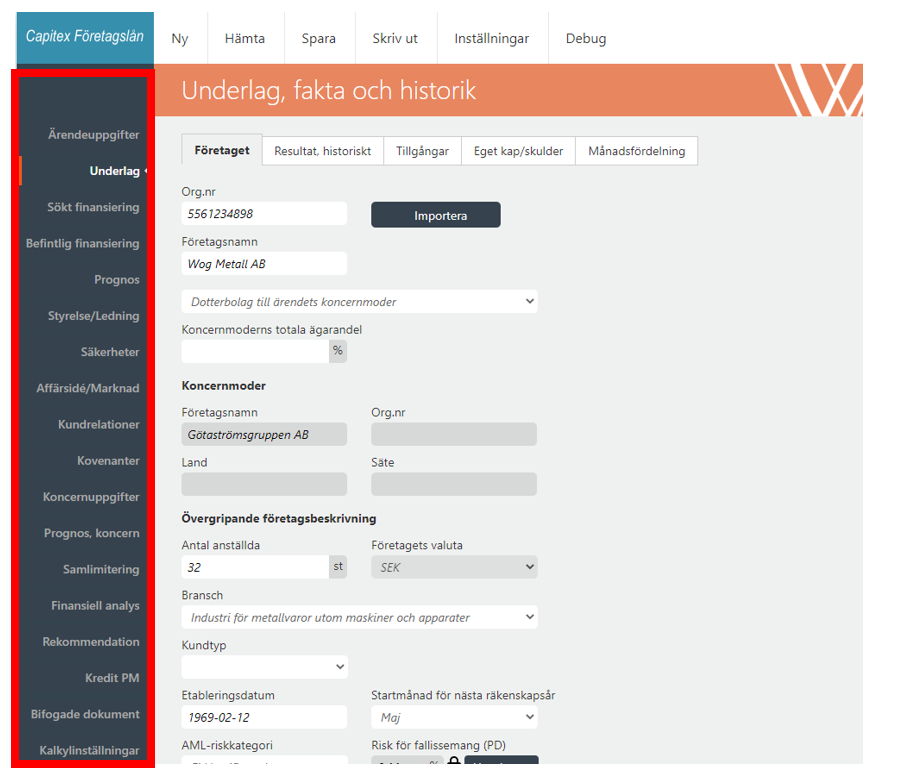Open Prognos, koncern in the sidebar
This screenshot has width=897, height=784.
(92, 533)
